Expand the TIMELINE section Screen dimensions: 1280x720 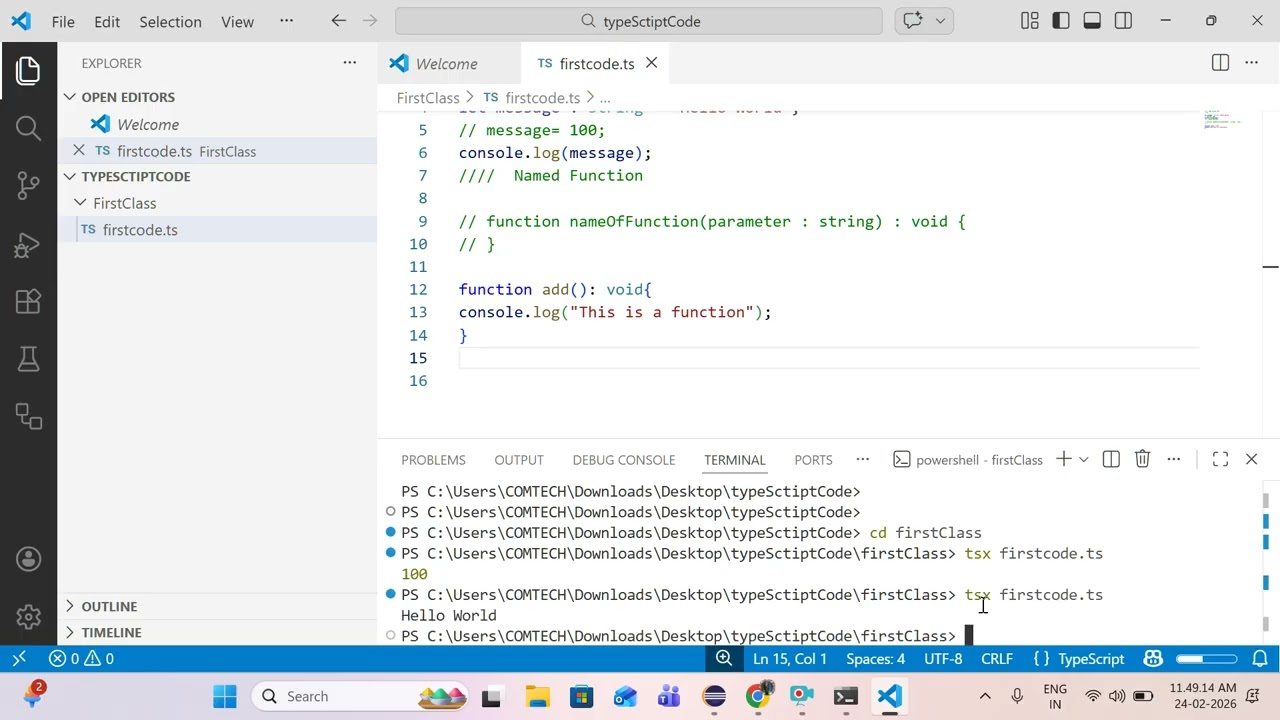coord(70,632)
